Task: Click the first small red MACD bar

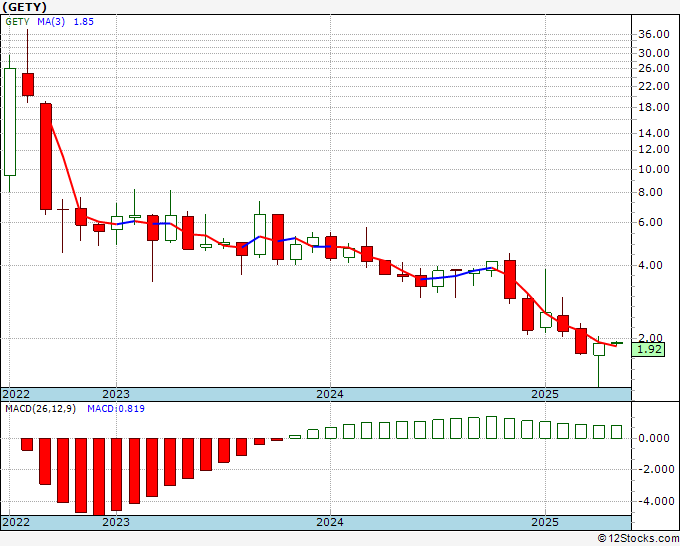Action: tap(27, 445)
